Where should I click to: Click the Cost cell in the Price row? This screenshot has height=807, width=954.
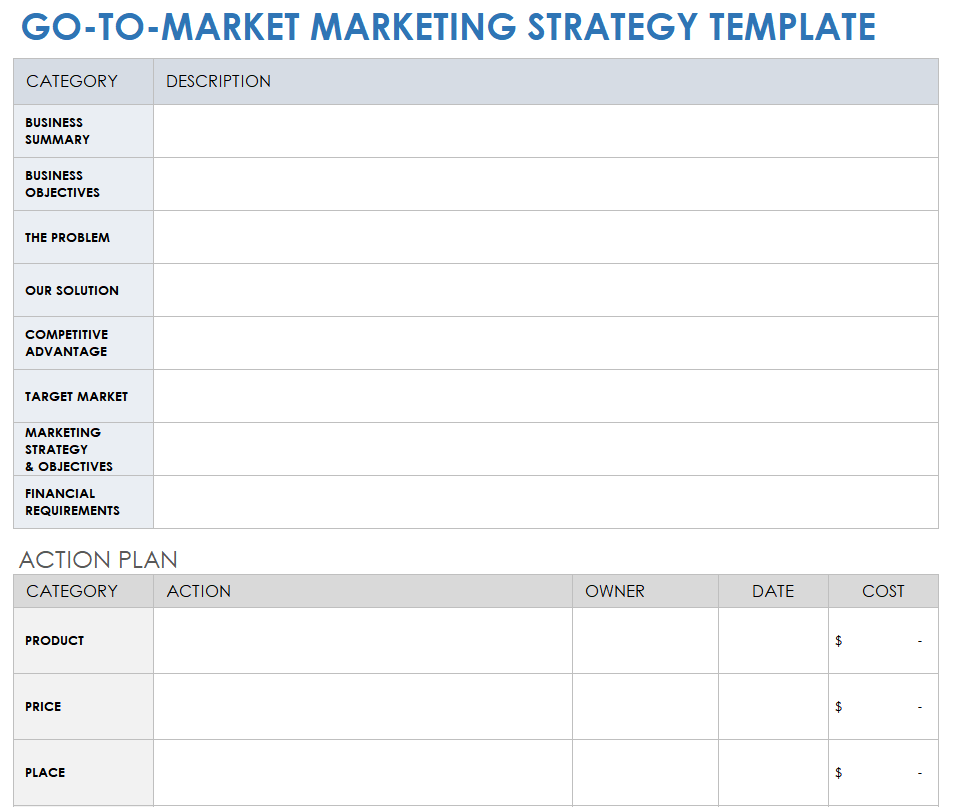pyautogui.click(x=883, y=706)
